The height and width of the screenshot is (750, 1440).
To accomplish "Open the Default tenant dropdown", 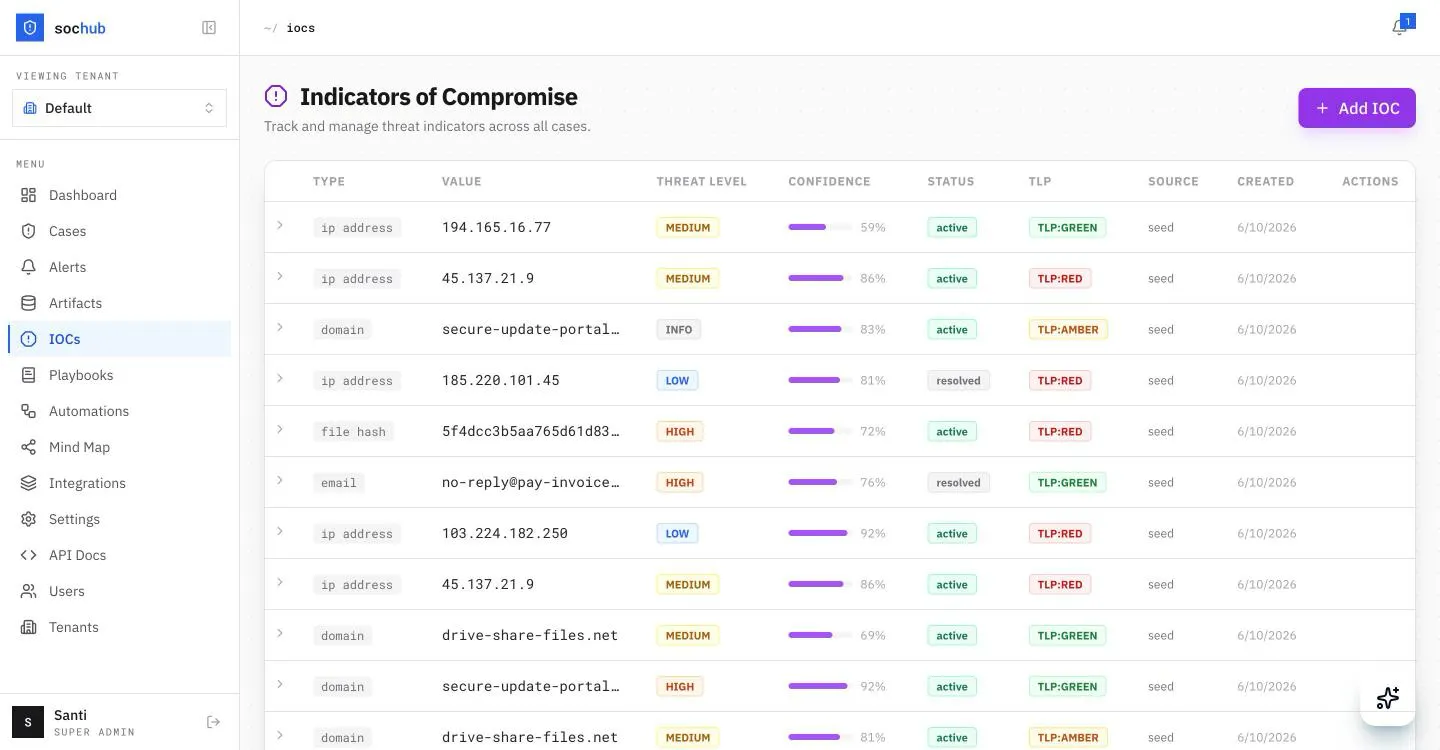I will point(119,108).
